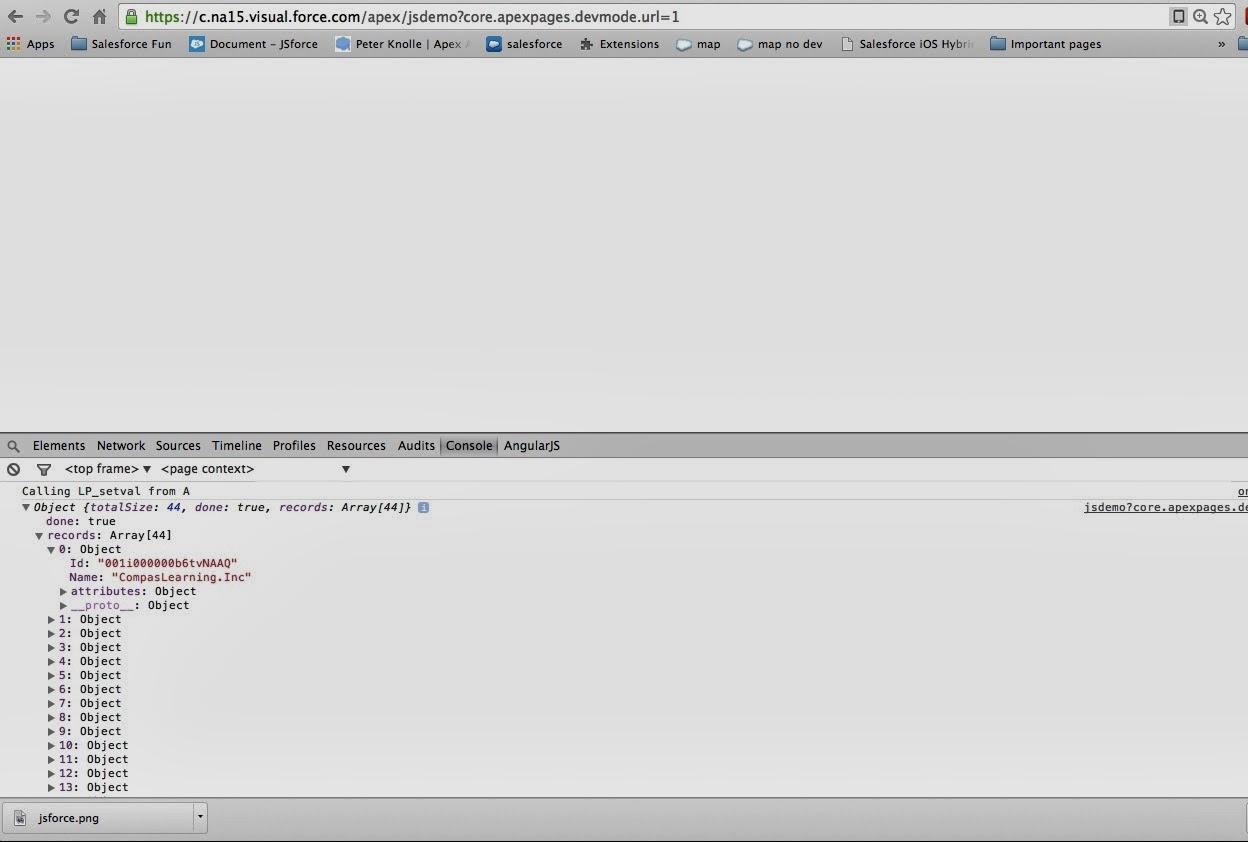This screenshot has height=842, width=1248.
Task: Open the Document - JSforce bookmark
Action: [x=253, y=44]
